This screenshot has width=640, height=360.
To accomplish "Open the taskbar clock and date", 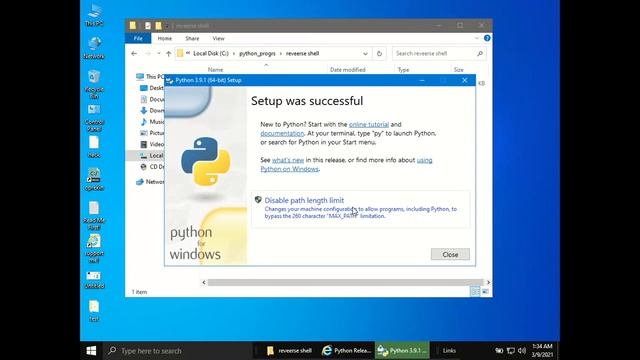I will click(542, 351).
